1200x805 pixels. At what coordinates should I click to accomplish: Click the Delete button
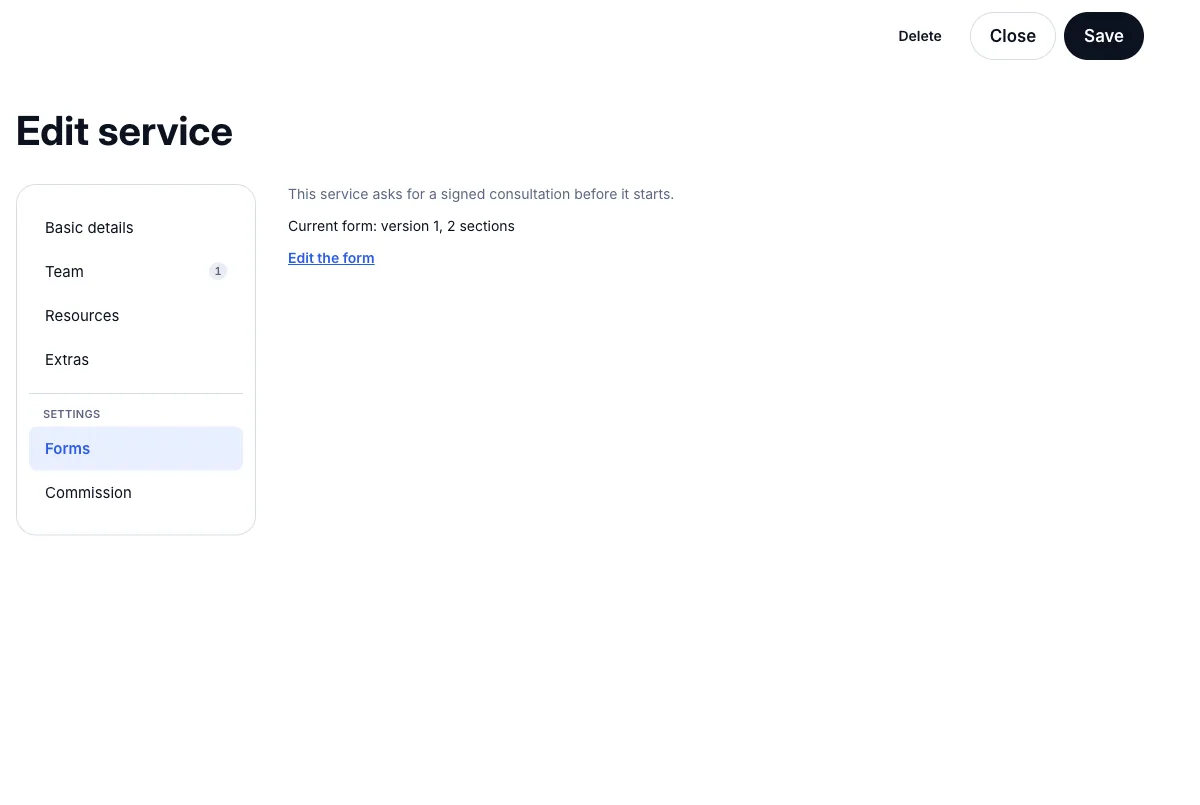(x=920, y=36)
